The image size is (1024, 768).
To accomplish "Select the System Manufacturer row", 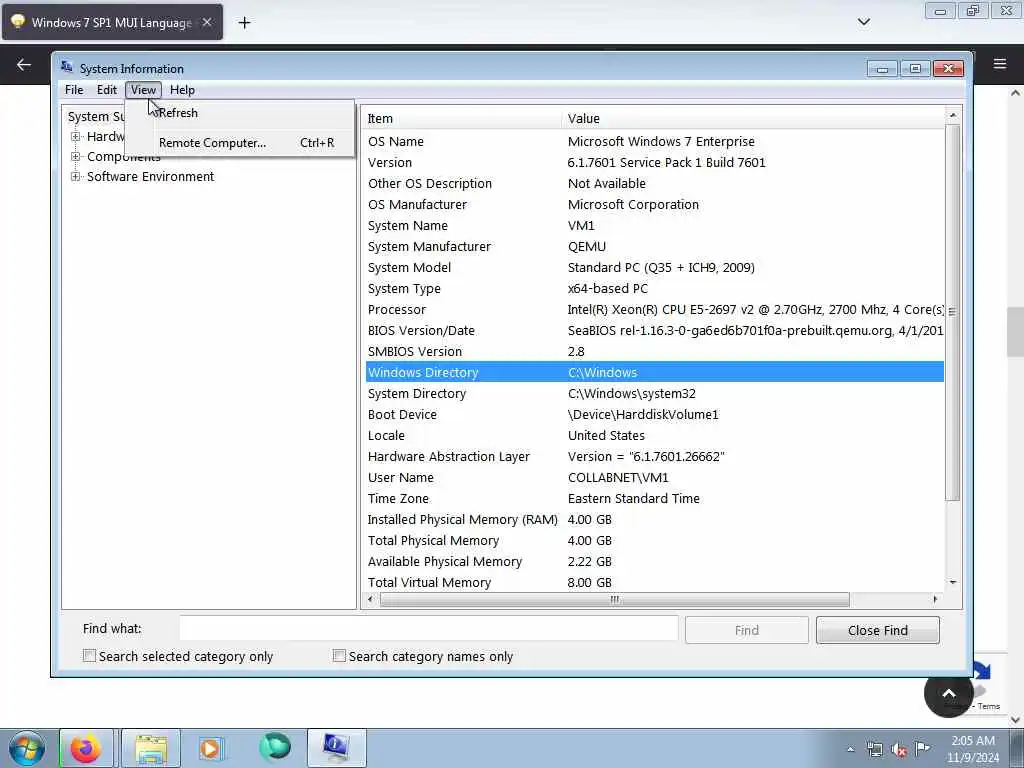I will click(x=654, y=246).
